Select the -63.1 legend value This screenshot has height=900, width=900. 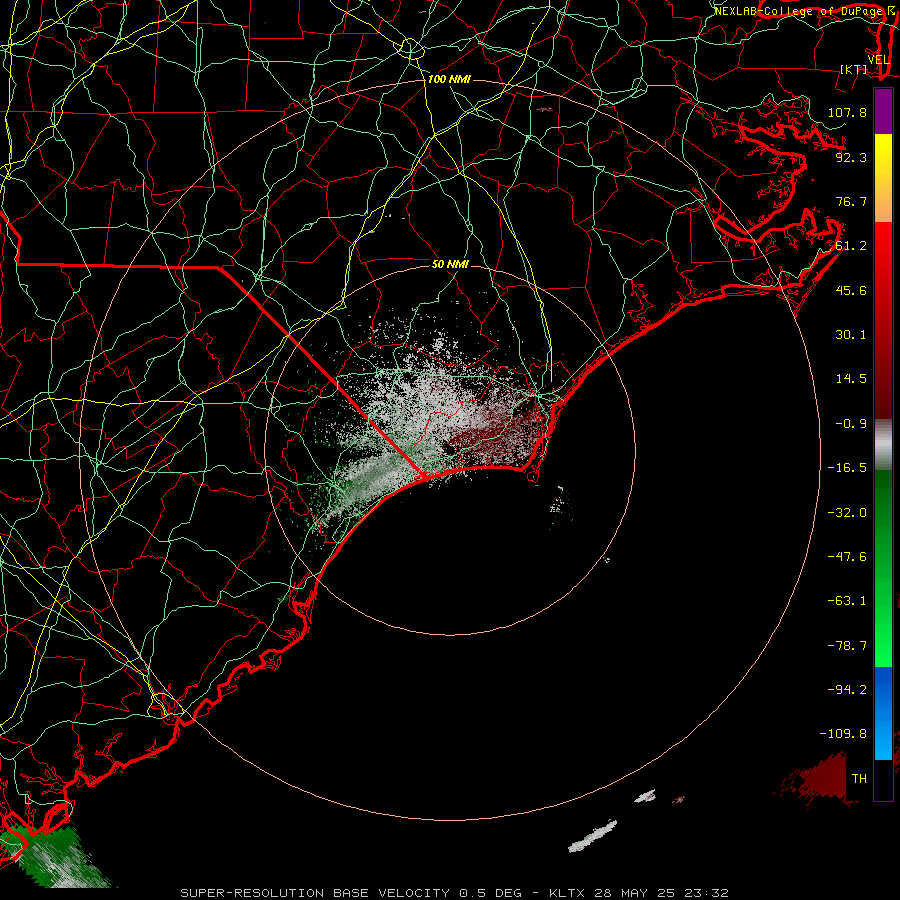847,601
